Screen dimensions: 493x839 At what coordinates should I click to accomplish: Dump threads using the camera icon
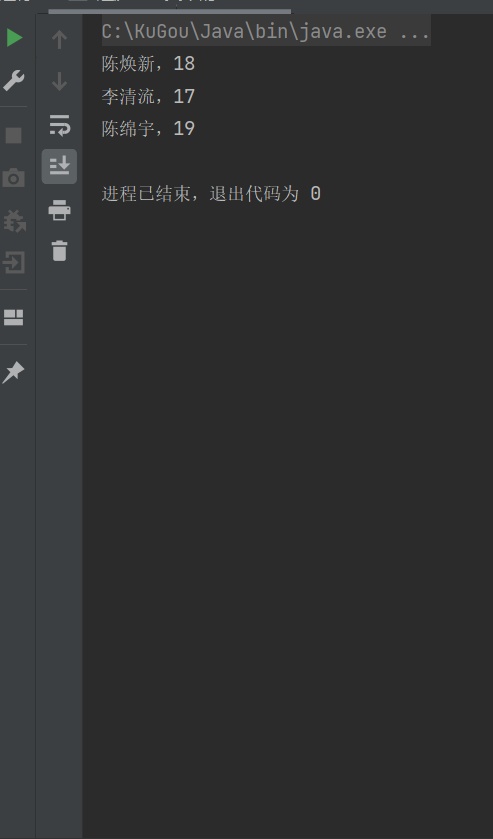pyautogui.click(x=13, y=178)
